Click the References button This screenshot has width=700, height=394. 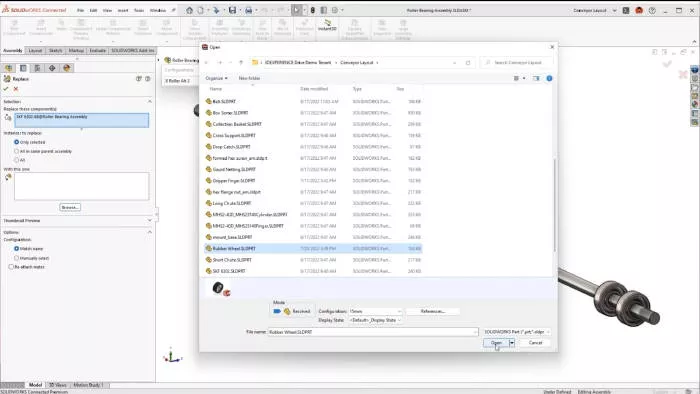[433, 311]
